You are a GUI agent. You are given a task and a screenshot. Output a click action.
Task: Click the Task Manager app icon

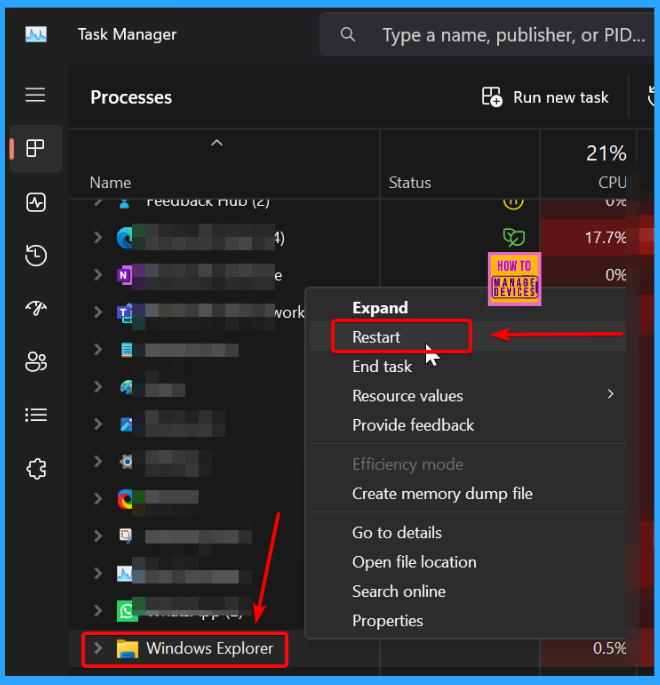[x=36, y=34]
